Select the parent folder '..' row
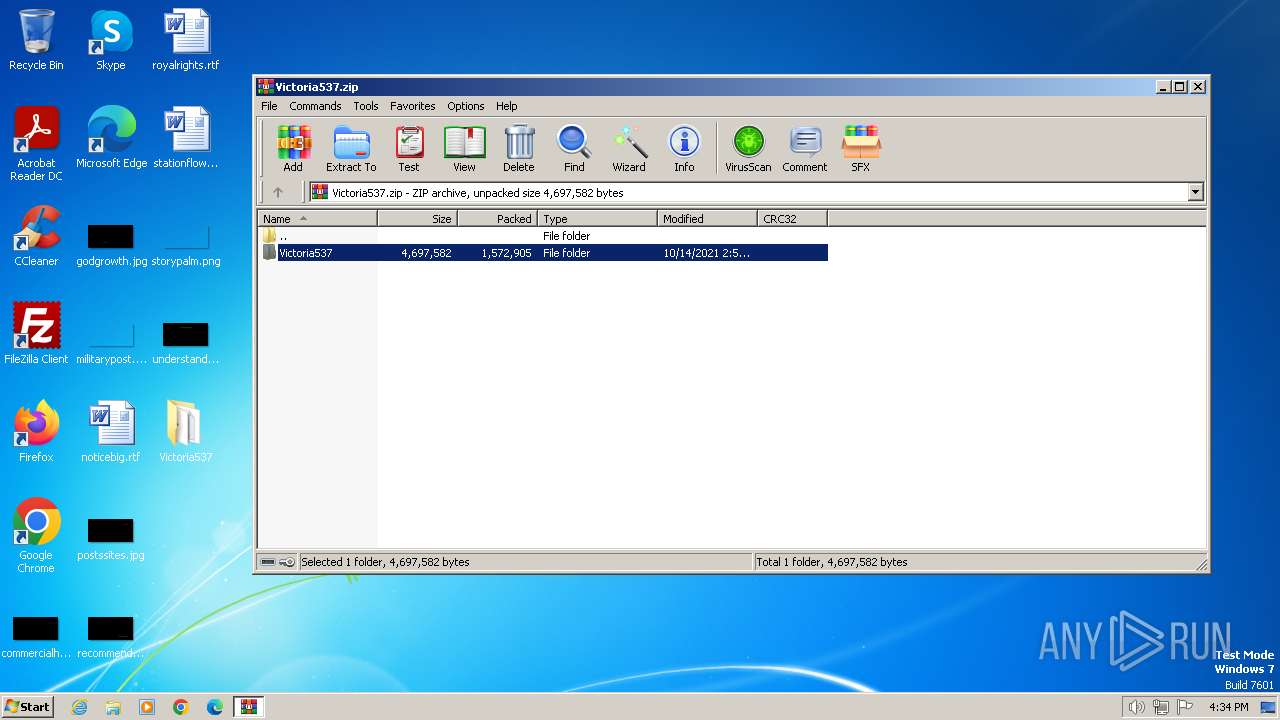This screenshot has width=1280, height=720. [544, 236]
